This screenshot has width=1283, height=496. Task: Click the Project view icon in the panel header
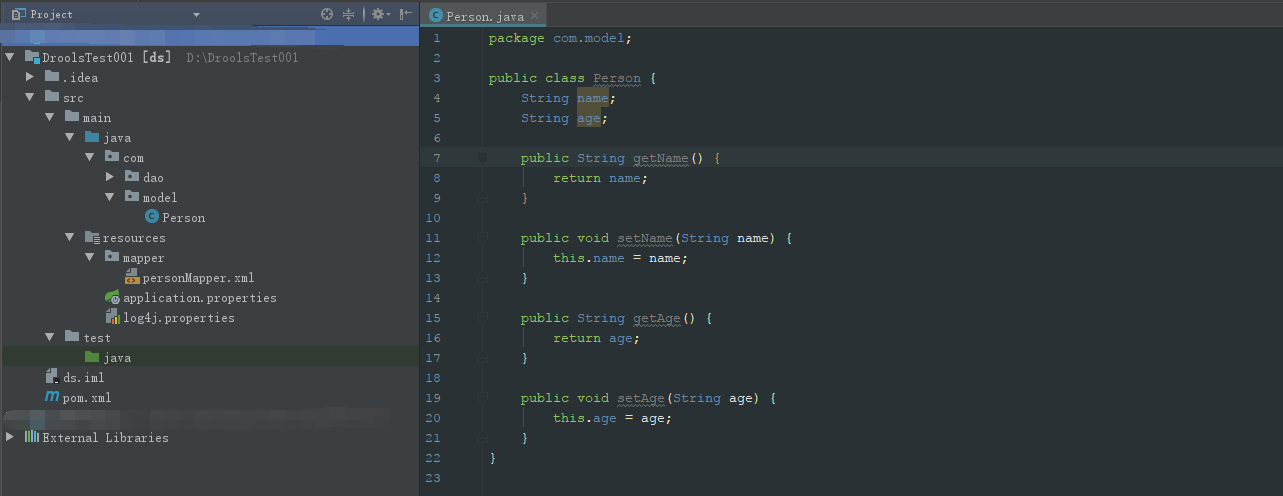(x=18, y=14)
